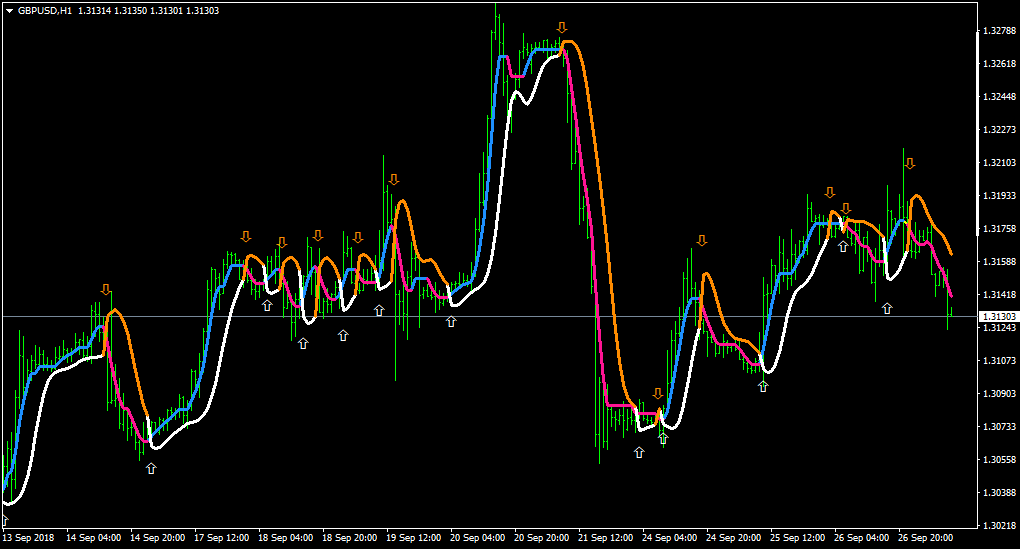Click the orange sell arrow above 24 Sep 20:00

(x=701, y=241)
